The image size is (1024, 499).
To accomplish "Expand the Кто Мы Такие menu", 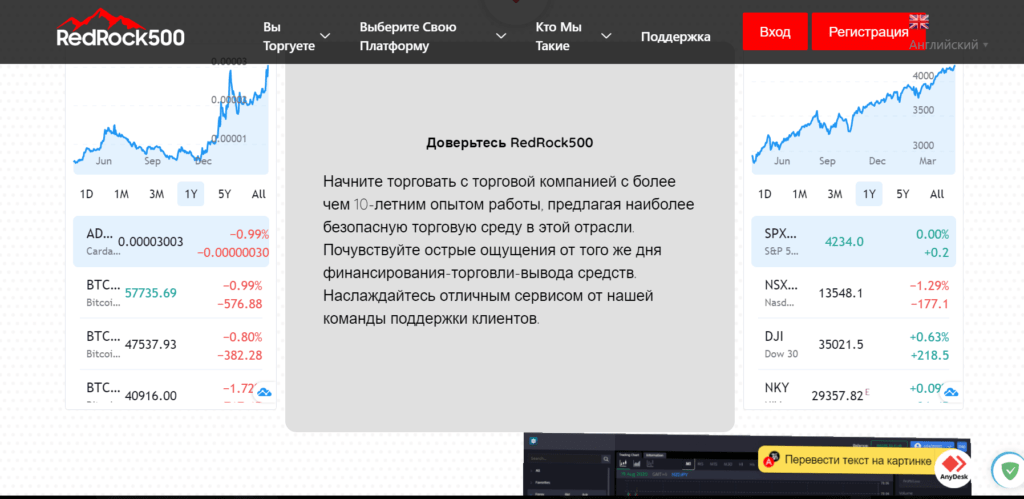I will pos(573,37).
